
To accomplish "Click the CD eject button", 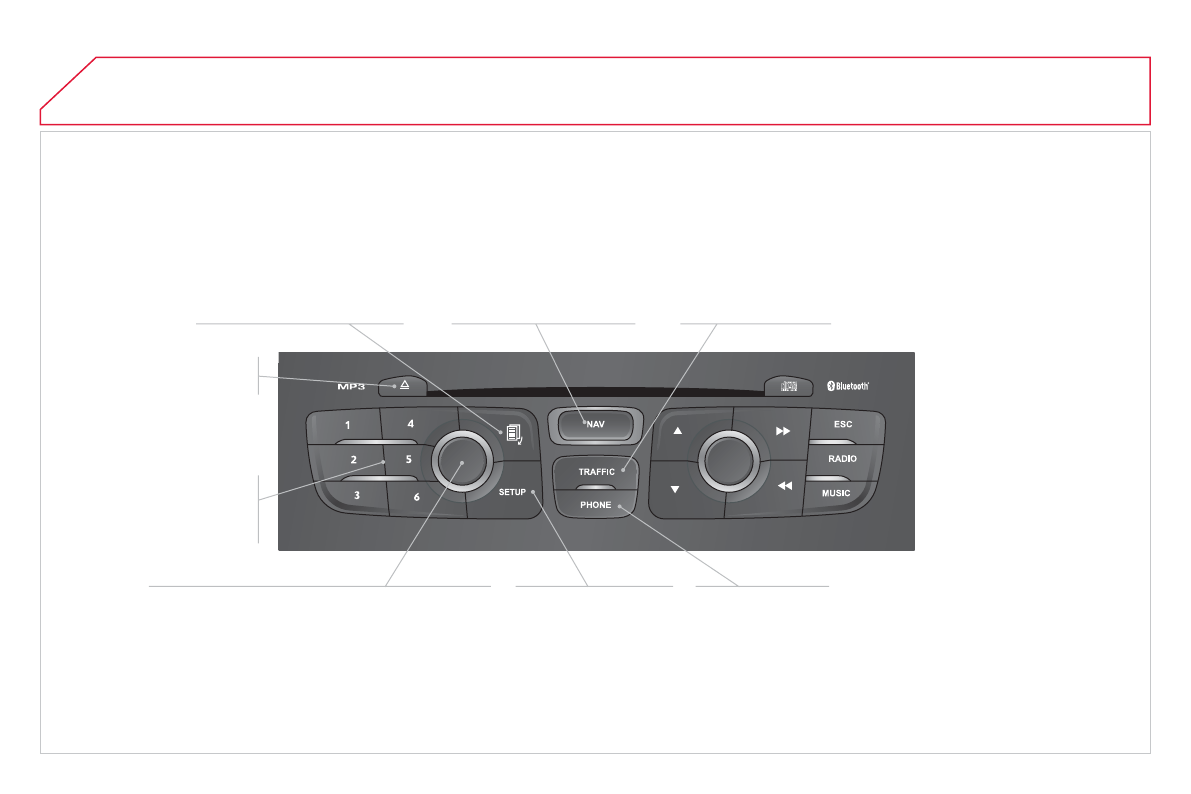I will [x=403, y=386].
